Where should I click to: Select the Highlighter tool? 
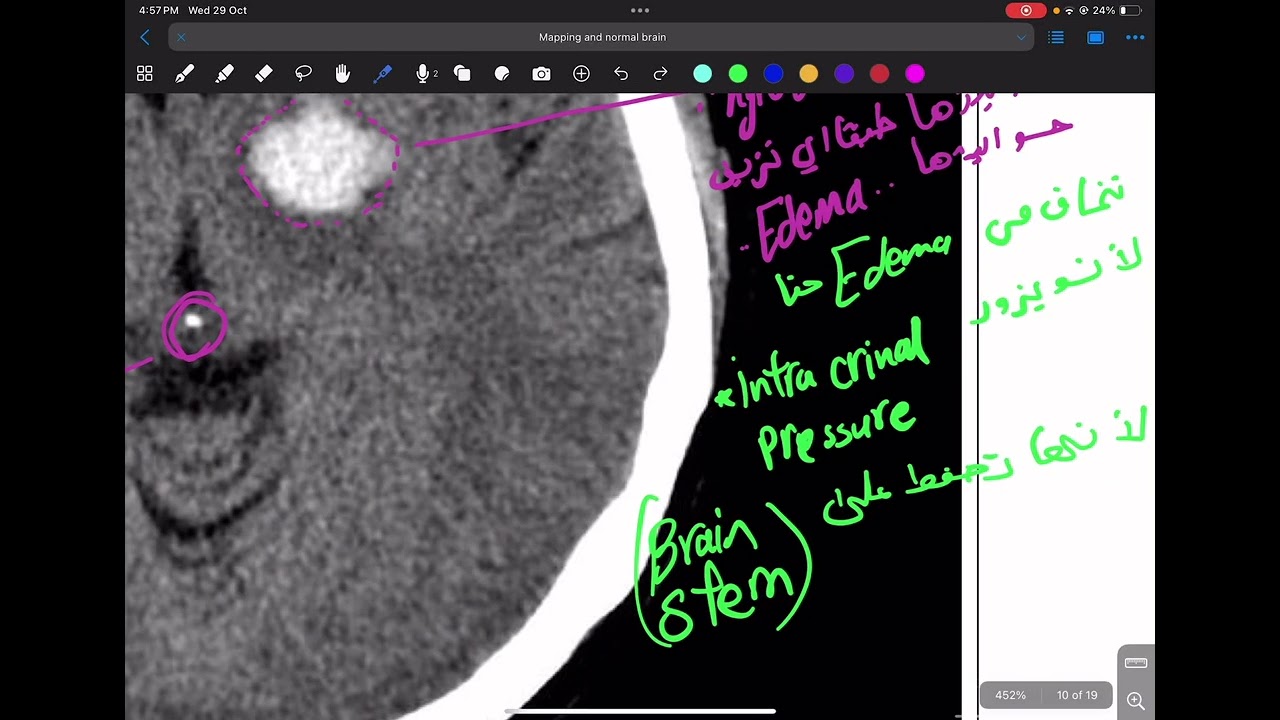(x=224, y=73)
